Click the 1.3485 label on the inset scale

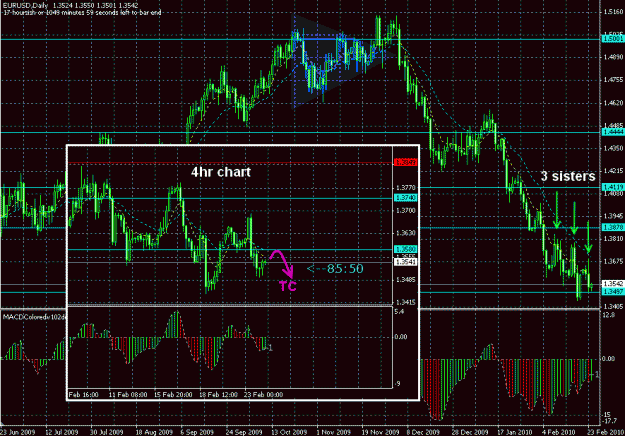406,280
